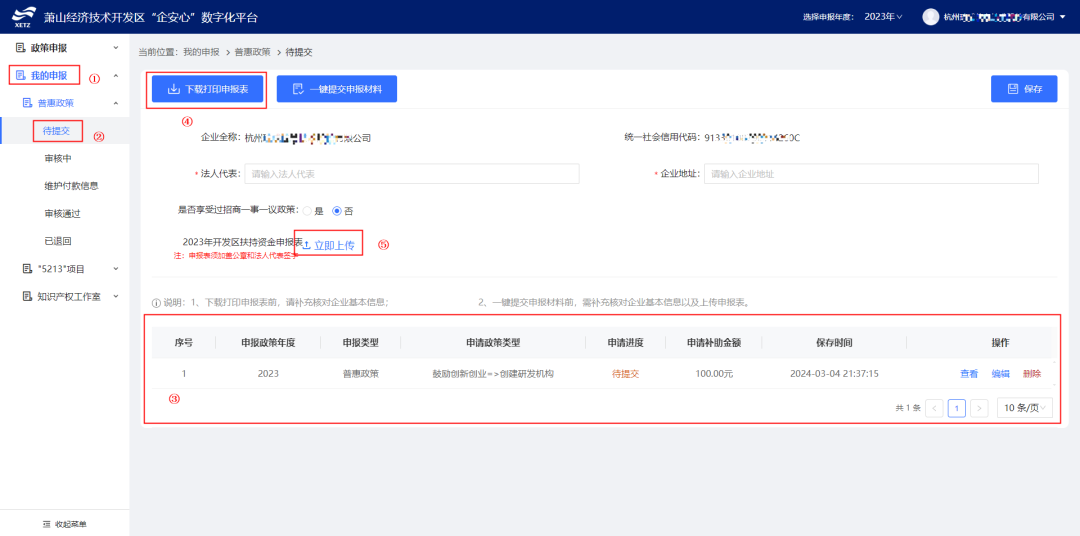
Task: Collapse the 普惠政策 submenu chevron
Action: tap(116, 103)
